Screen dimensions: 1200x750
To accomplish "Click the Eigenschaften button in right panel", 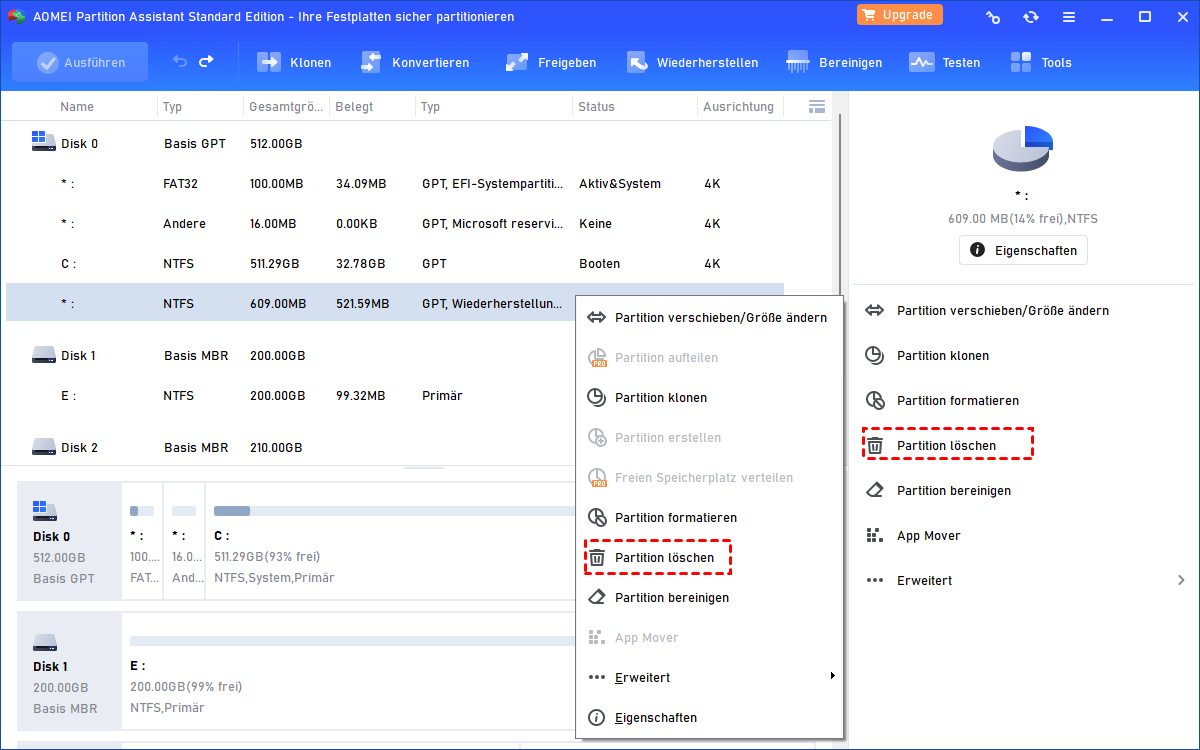I will 1023,250.
